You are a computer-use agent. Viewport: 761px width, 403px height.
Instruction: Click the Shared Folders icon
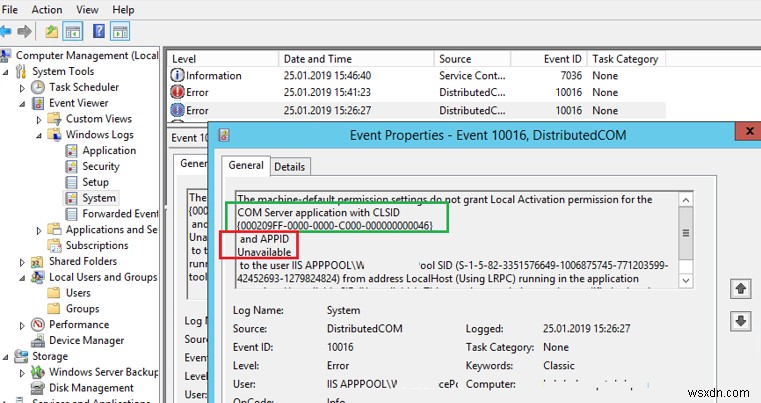coord(37,262)
